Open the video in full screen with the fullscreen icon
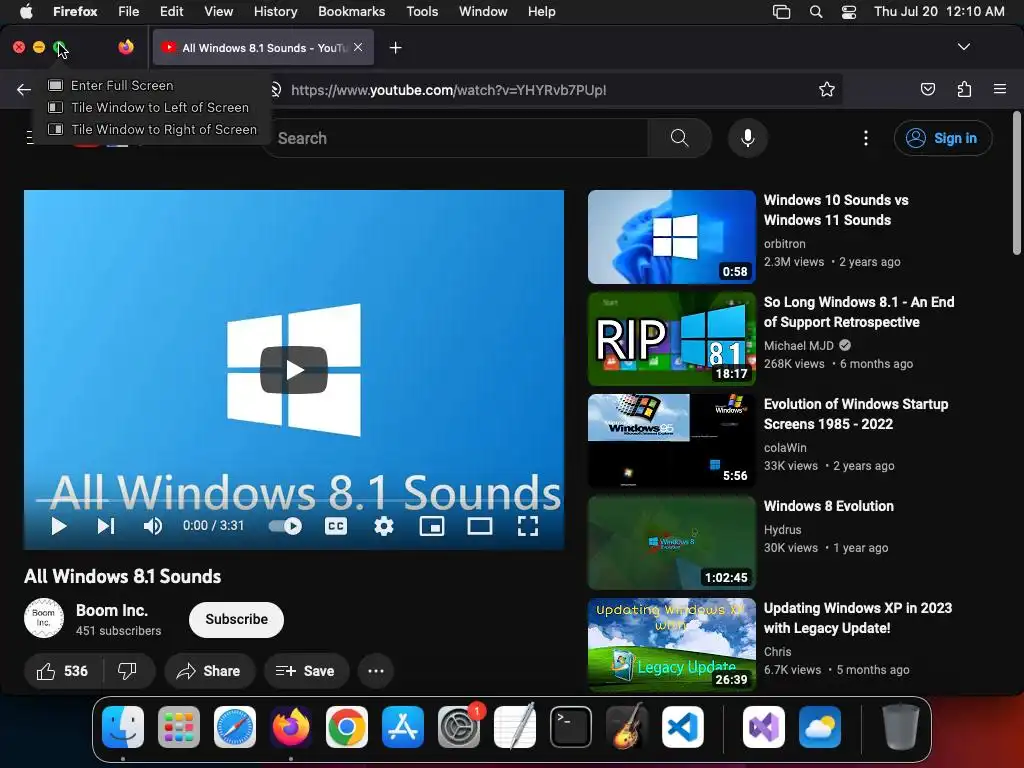Image resolution: width=1024 pixels, height=768 pixels. pos(528,526)
